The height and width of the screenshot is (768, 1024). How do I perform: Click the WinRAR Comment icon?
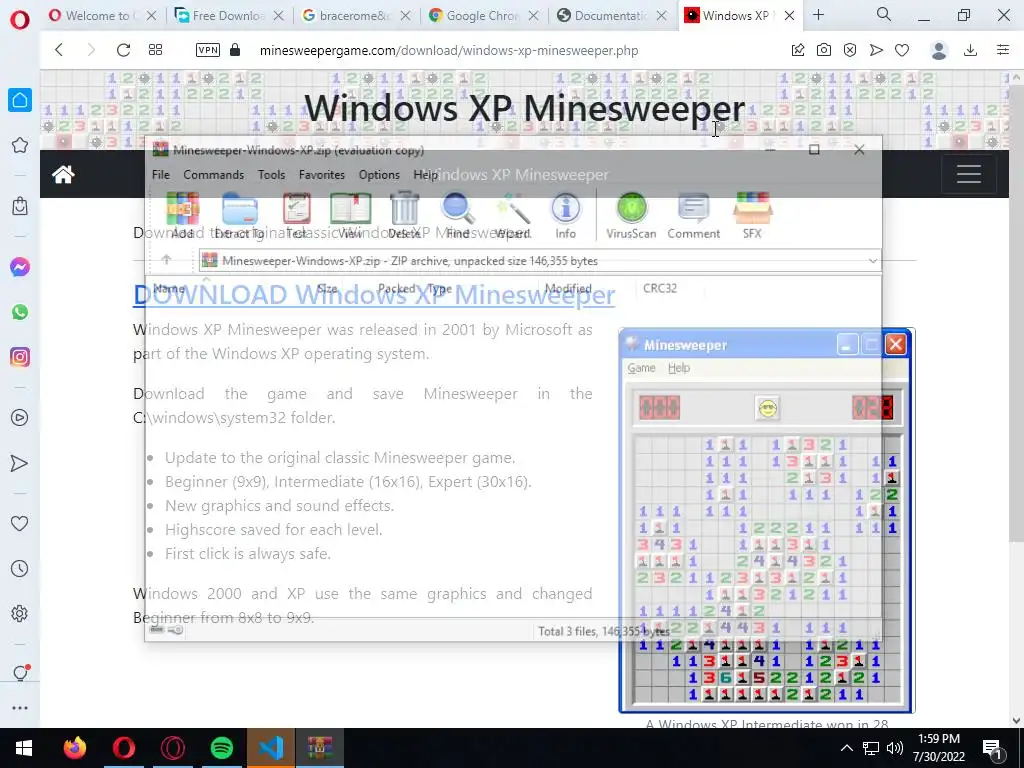tap(694, 216)
